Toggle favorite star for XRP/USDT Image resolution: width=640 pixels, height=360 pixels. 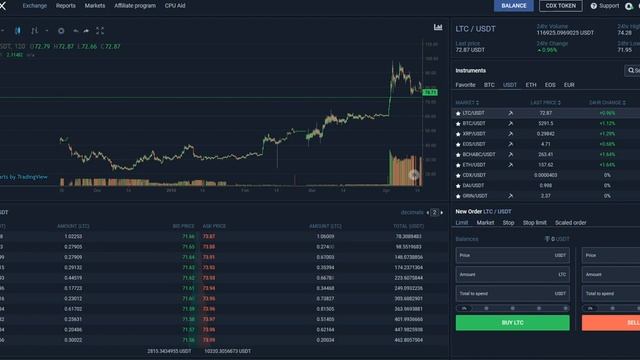(458, 134)
